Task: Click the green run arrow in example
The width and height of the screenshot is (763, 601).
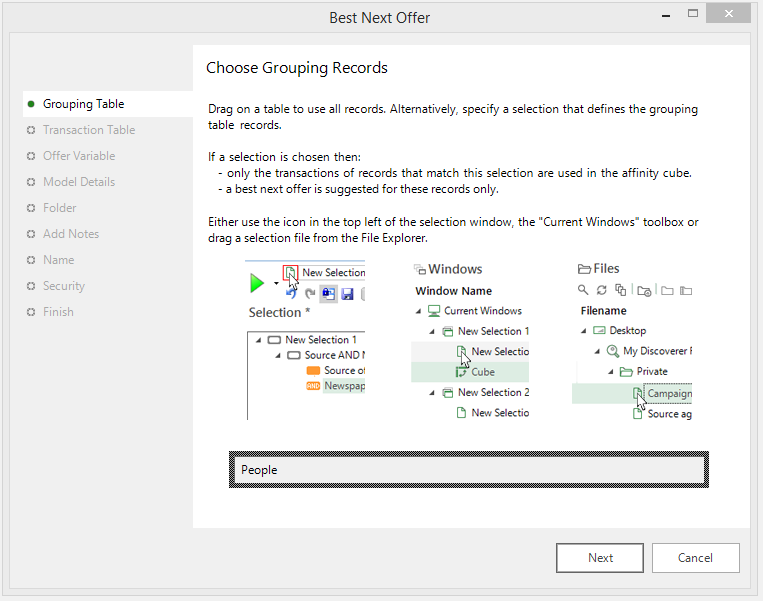Action: pos(256,283)
